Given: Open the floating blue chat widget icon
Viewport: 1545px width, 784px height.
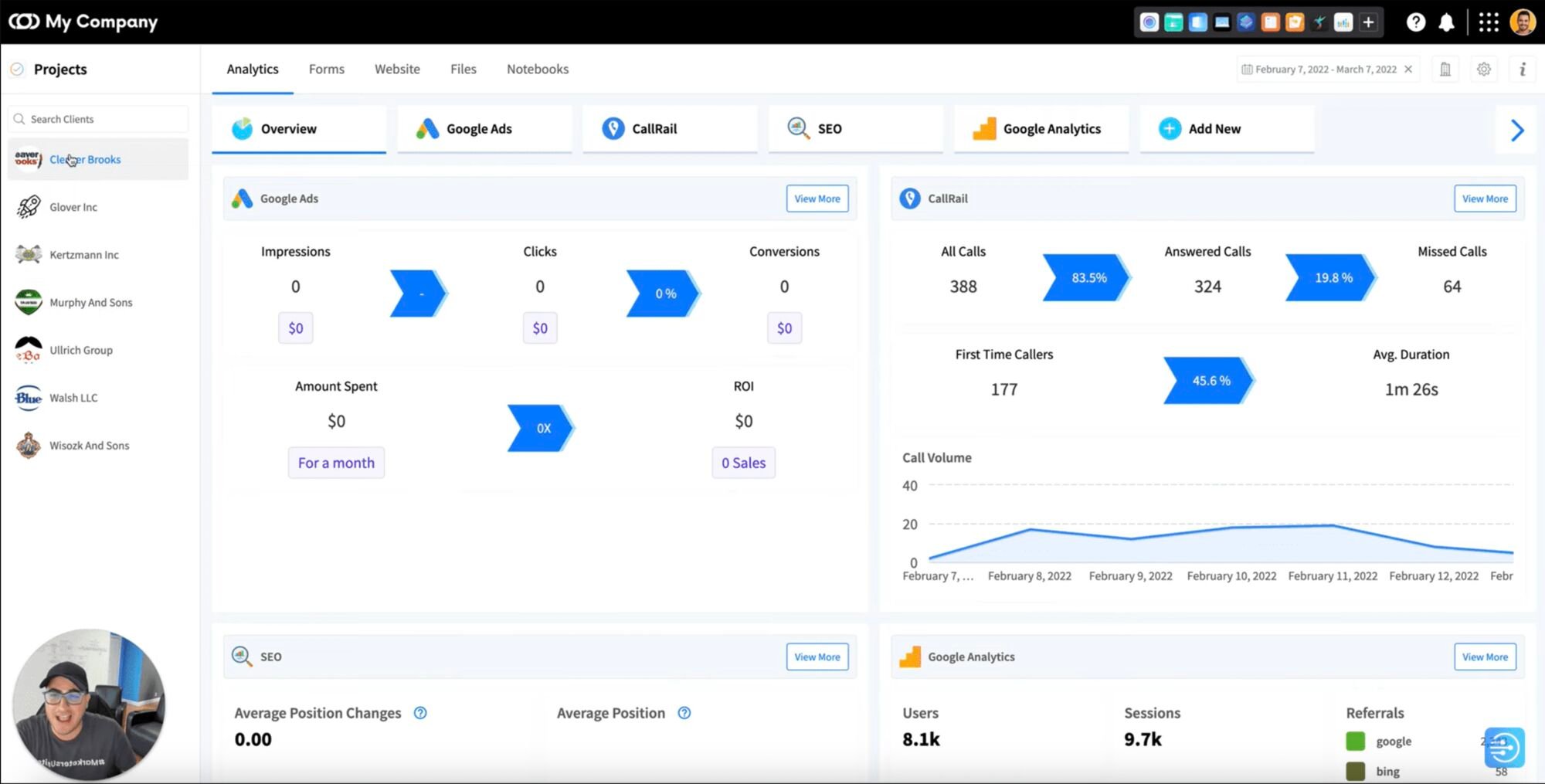Looking at the screenshot, I should (x=1503, y=747).
